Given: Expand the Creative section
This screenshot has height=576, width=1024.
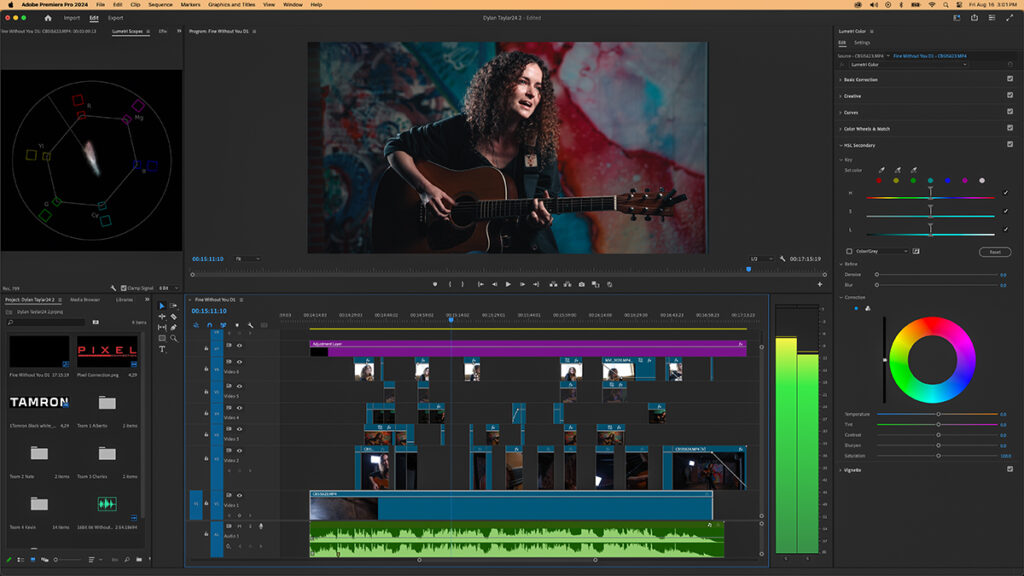Looking at the screenshot, I should [x=851, y=96].
